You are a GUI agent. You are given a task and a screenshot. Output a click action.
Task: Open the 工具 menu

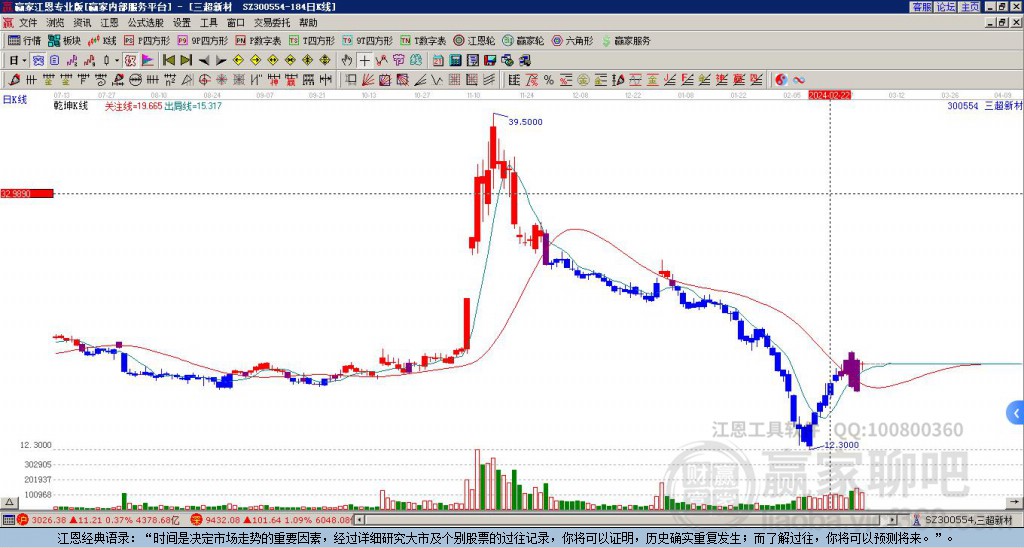coord(209,23)
